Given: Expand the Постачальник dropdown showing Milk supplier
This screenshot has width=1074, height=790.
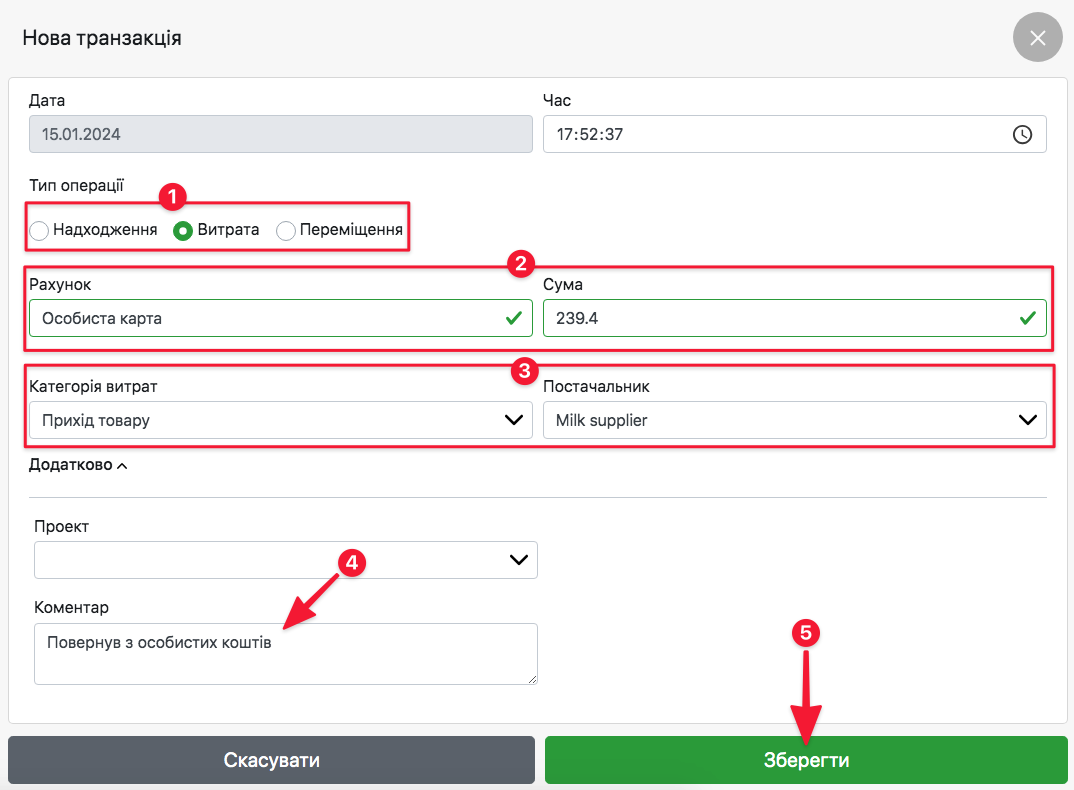Looking at the screenshot, I should click(794, 420).
